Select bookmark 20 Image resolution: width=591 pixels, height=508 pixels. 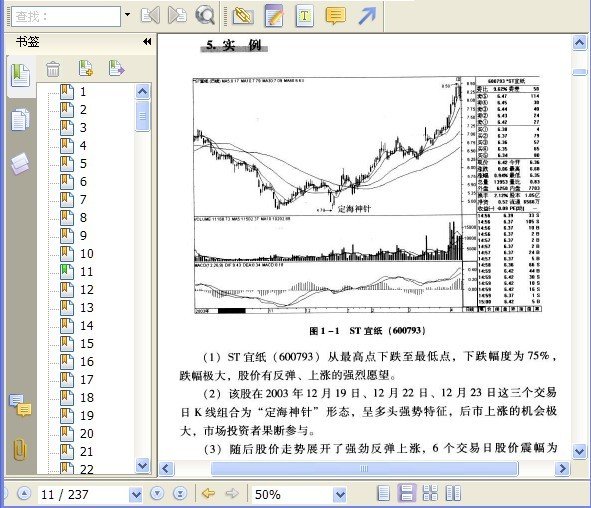[x=77, y=434]
